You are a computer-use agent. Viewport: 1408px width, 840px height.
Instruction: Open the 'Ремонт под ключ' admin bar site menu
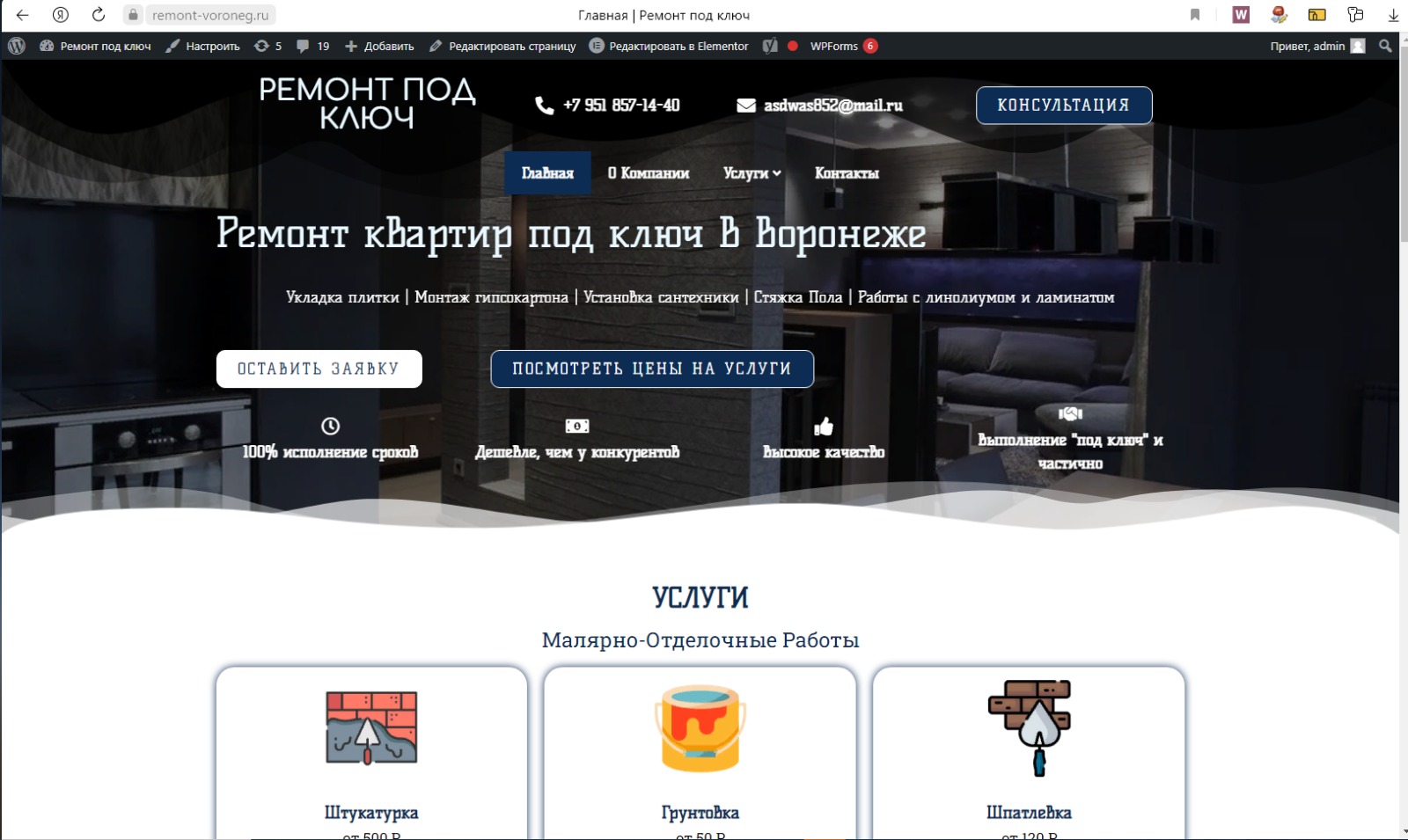(95, 46)
